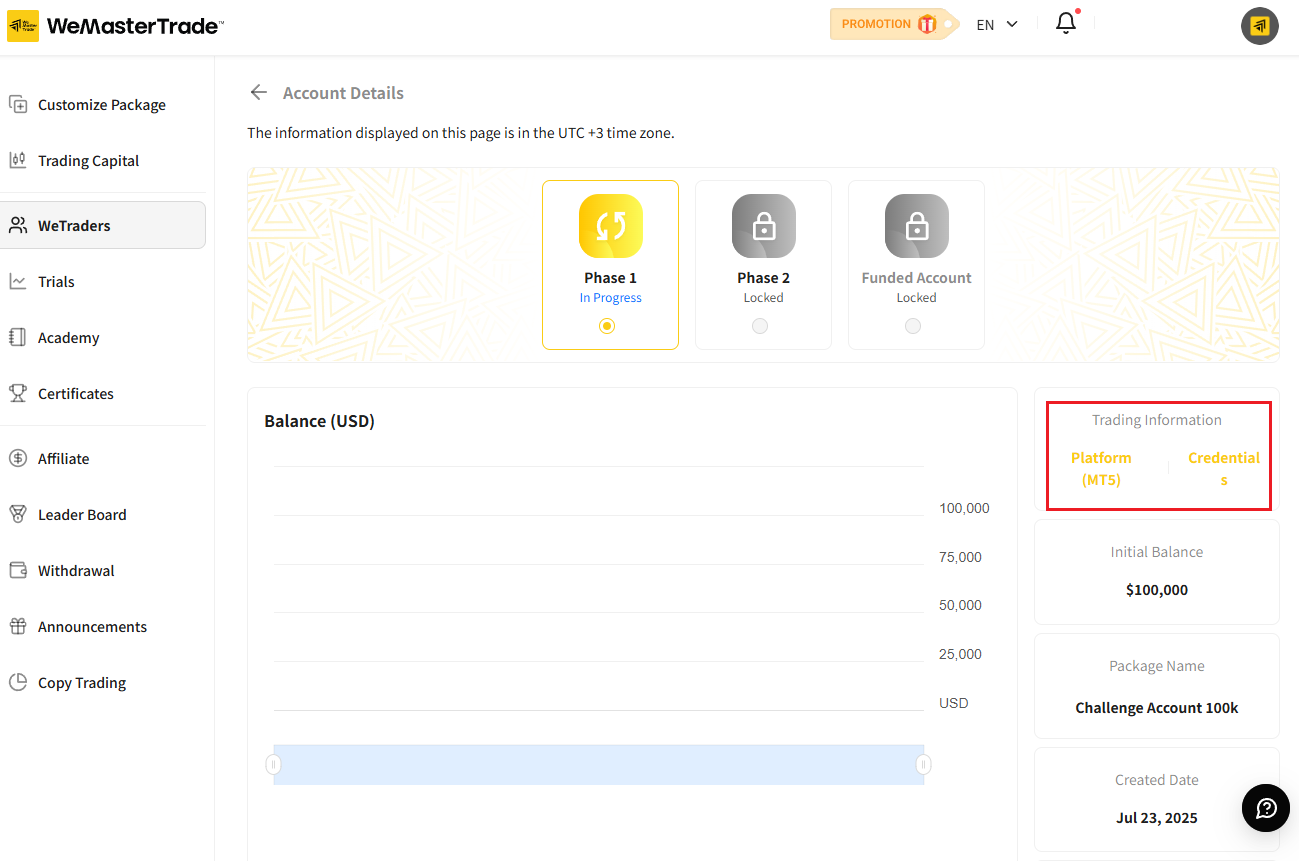1299x861 pixels.
Task: Click the Challenge Account 100k package name
Action: [1157, 708]
